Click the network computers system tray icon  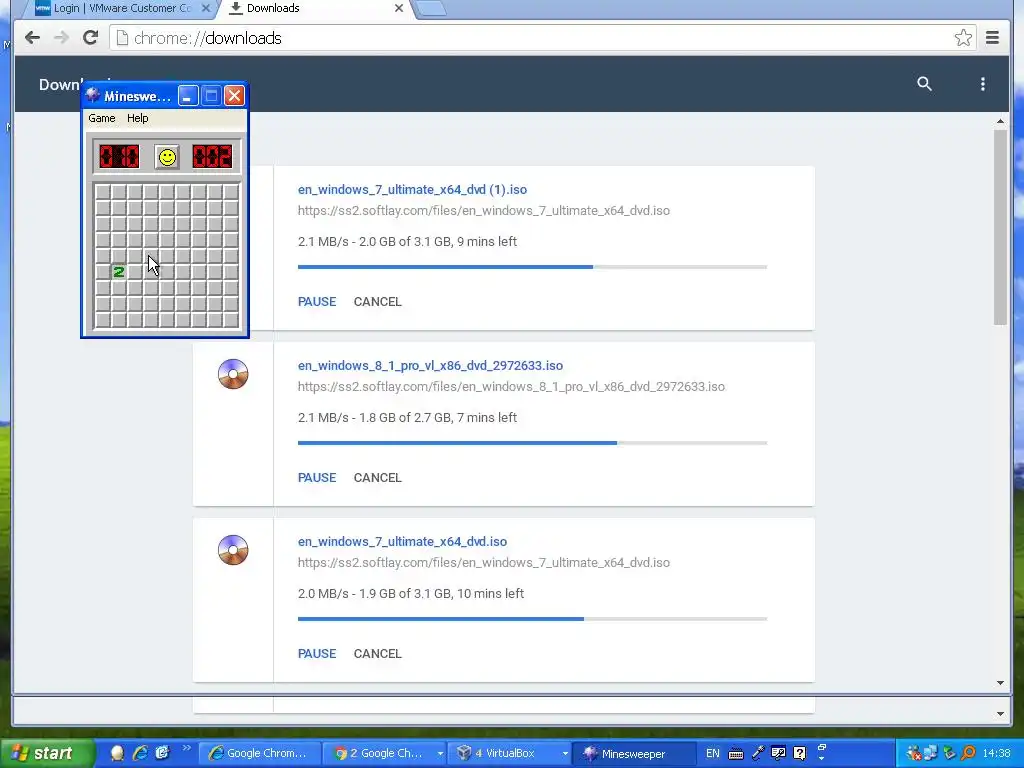[x=931, y=753]
